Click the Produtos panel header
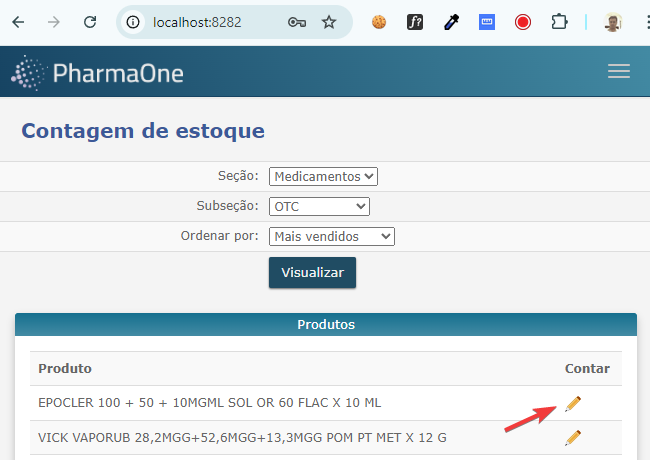 tap(326, 324)
